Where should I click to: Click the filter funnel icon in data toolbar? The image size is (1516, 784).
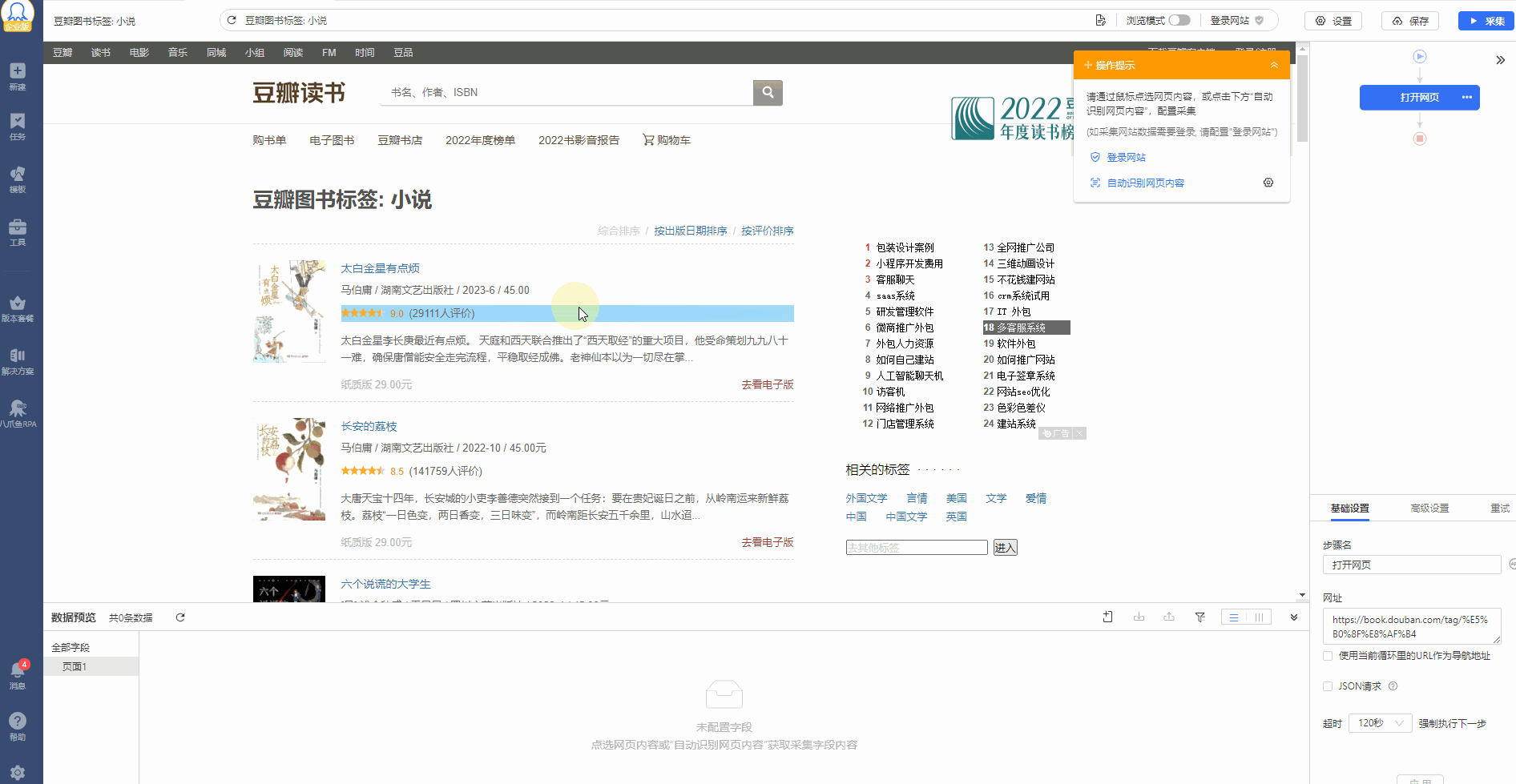click(1200, 617)
